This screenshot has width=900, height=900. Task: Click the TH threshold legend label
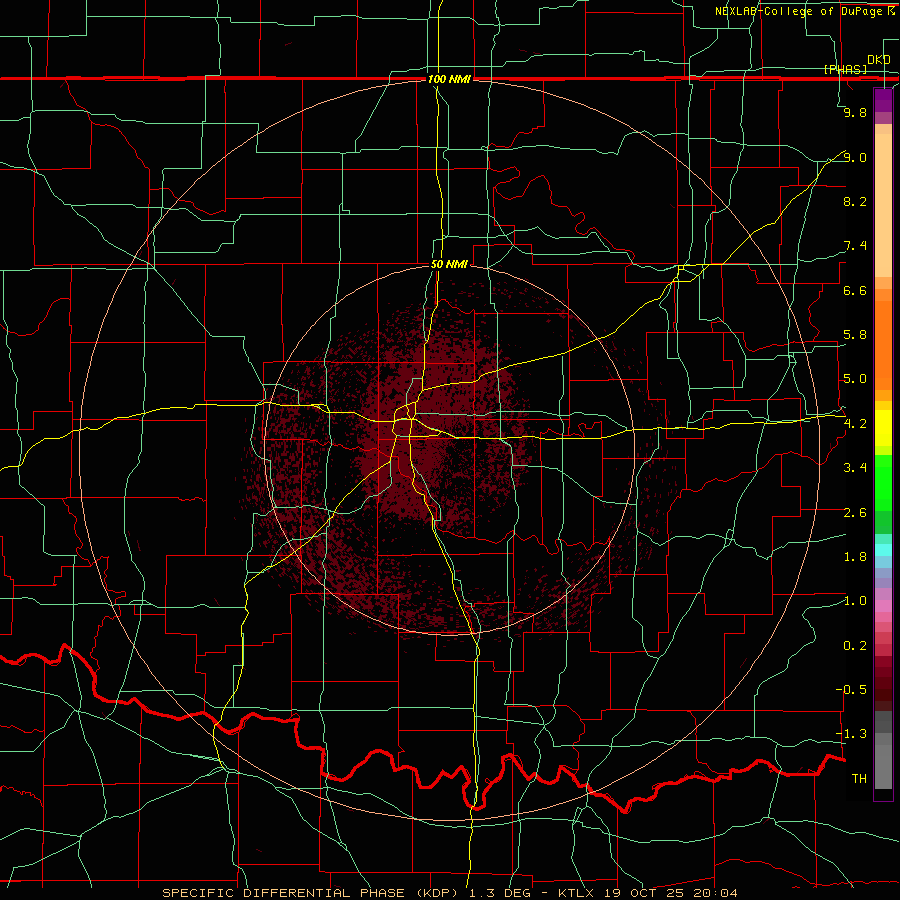coord(859,779)
